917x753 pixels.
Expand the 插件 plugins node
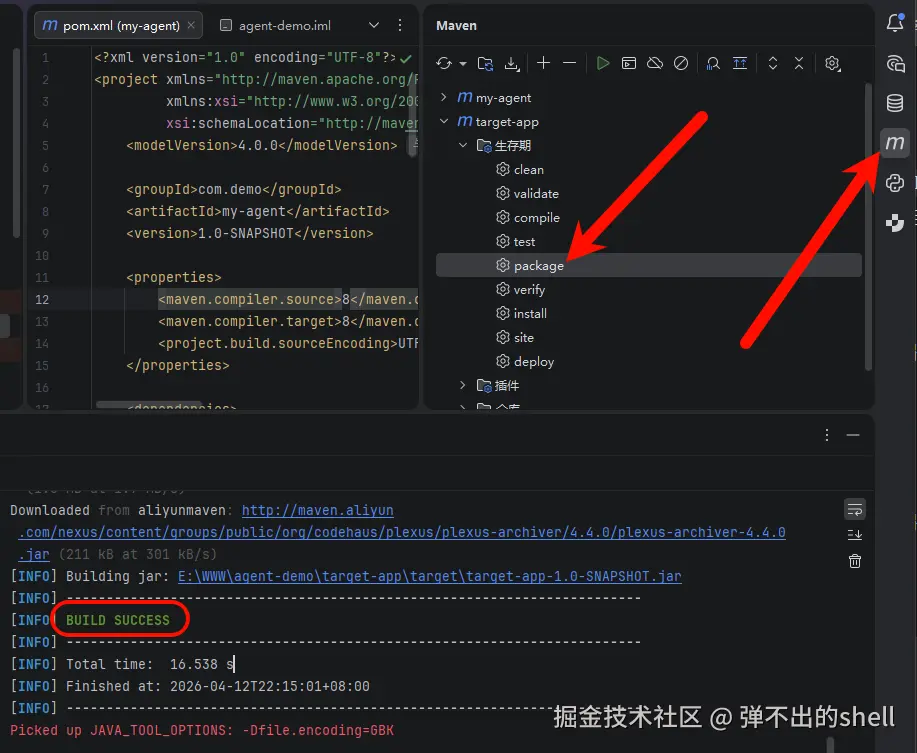(x=462, y=385)
